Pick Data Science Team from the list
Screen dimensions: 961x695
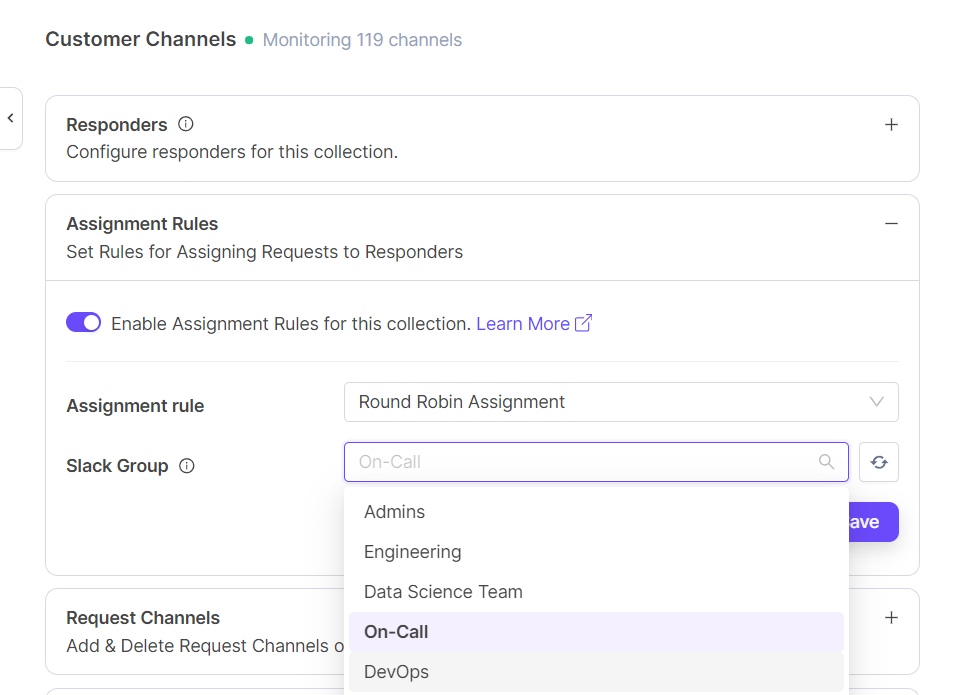tap(443, 592)
